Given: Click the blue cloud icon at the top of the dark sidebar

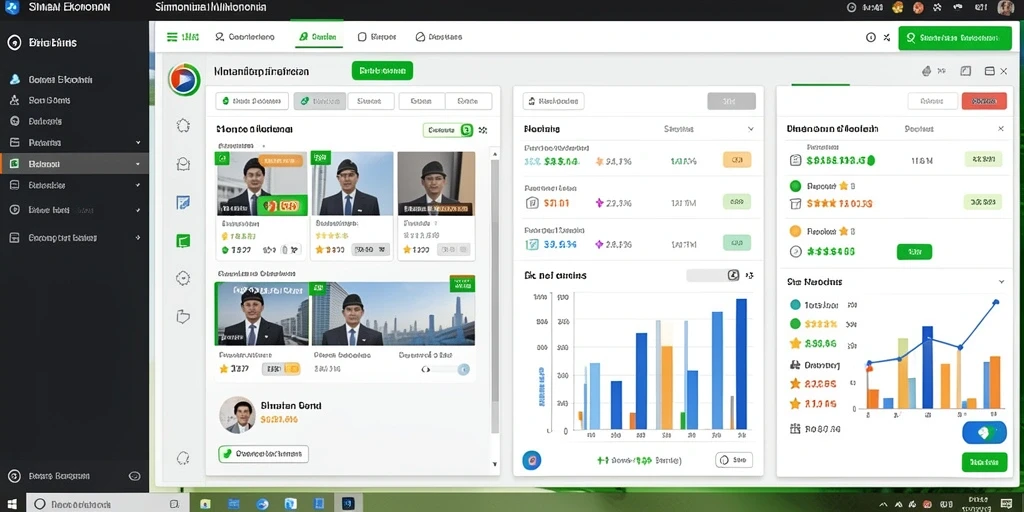Looking at the screenshot, I should click(14, 80).
